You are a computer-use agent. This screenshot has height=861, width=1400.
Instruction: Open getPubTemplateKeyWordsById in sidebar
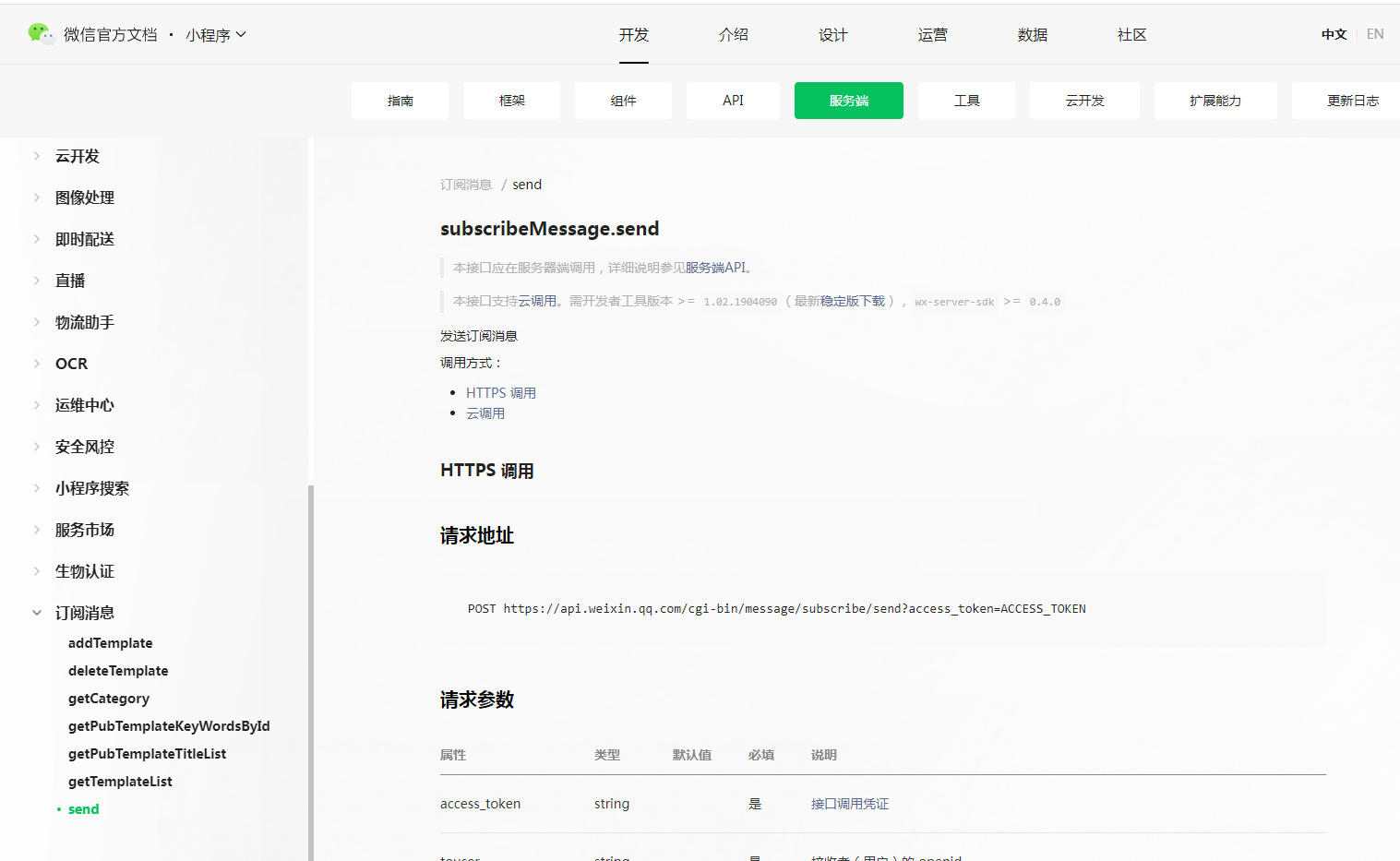coord(169,726)
